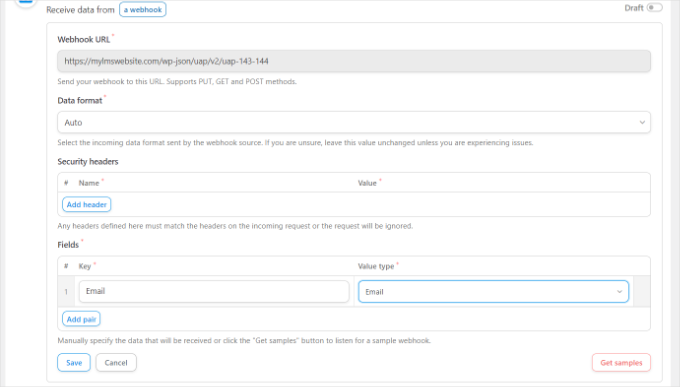Toggle the Draft status switch

coord(654,8)
